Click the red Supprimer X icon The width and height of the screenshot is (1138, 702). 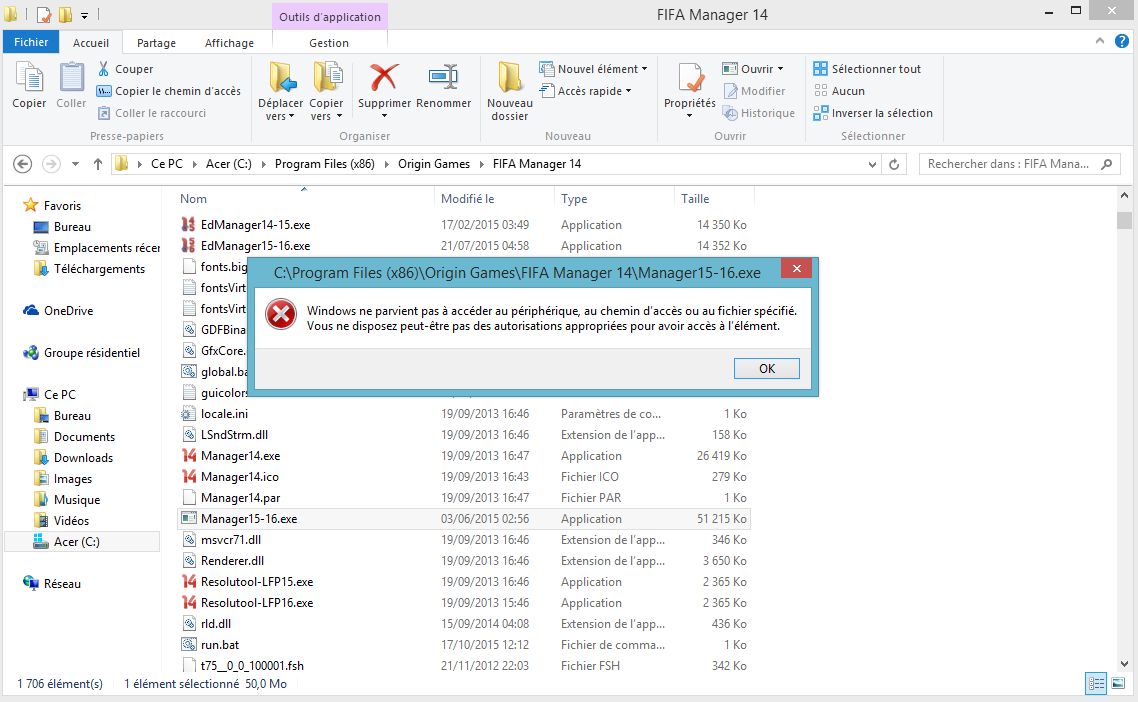point(384,77)
